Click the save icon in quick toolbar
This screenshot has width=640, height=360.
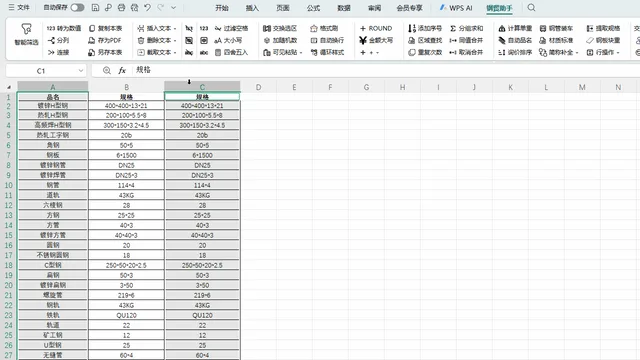pyautogui.click(x=95, y=7)
